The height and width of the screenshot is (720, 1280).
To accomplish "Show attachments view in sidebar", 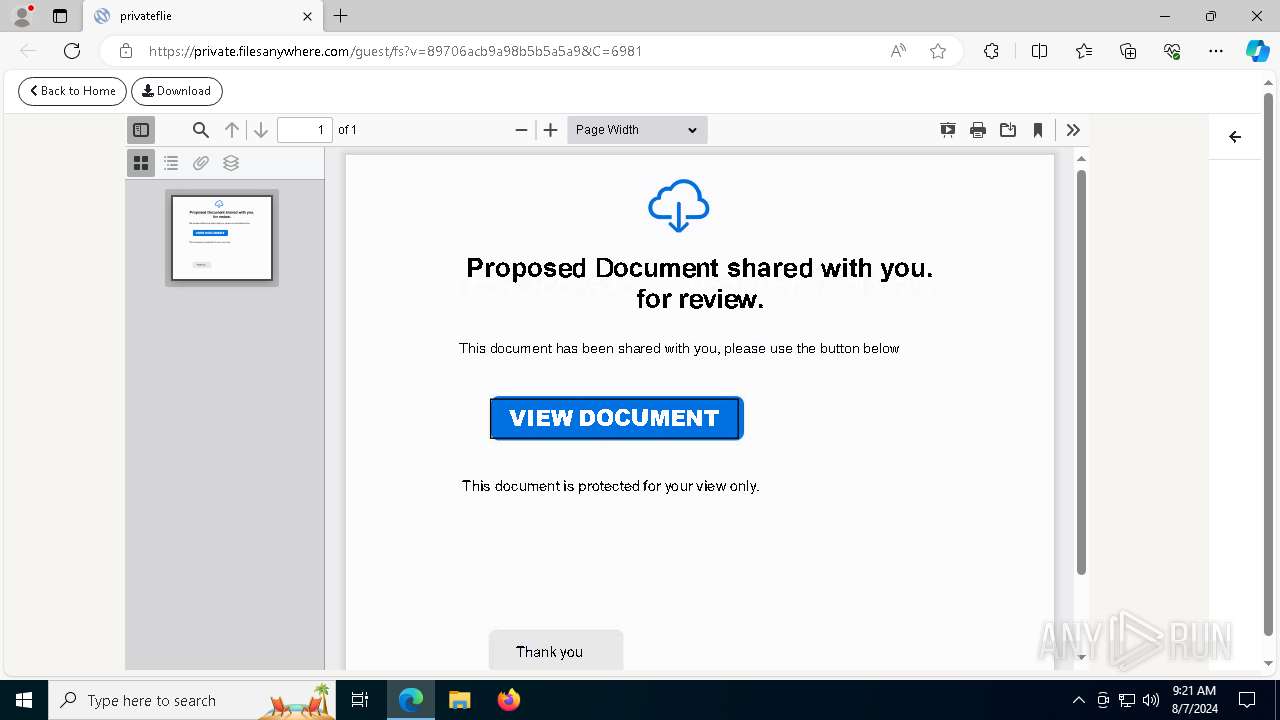I will pos(201,163).
